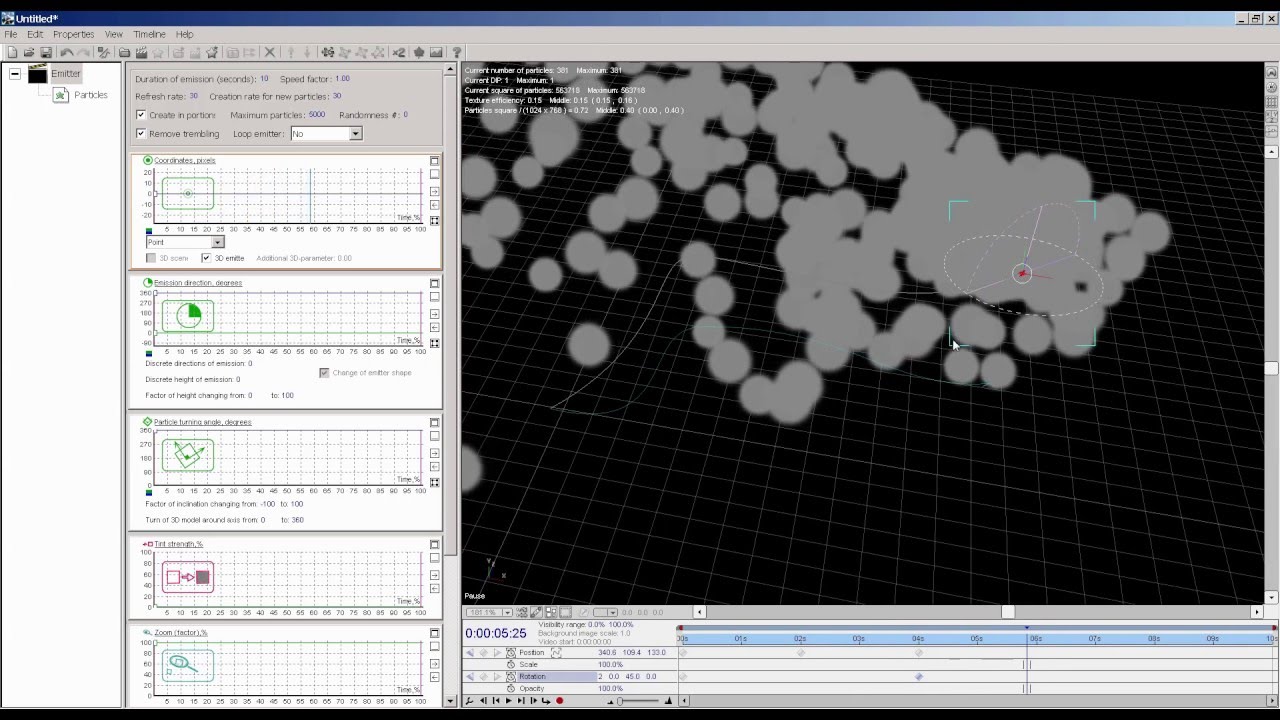Click the Maximum particles value 5000

317,115
